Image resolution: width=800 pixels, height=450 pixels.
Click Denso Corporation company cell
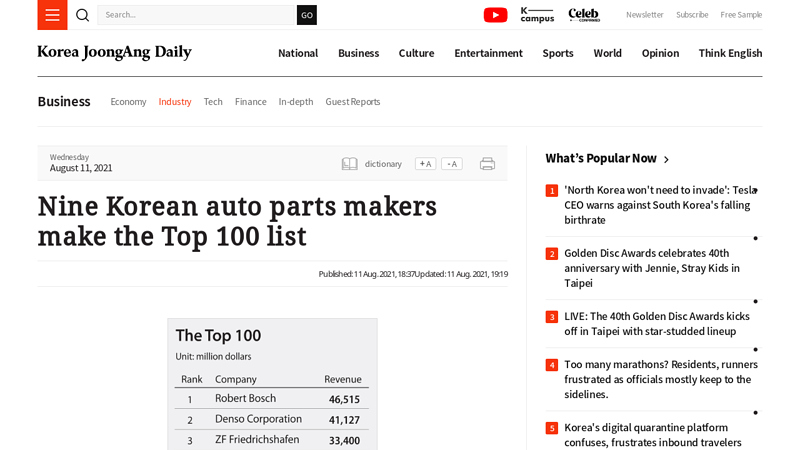coord(258,419)
